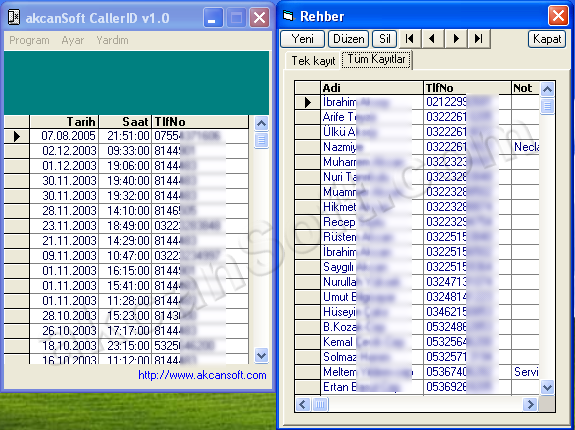
Task: Select the Ertan contact row
Action: coord(417,387)
